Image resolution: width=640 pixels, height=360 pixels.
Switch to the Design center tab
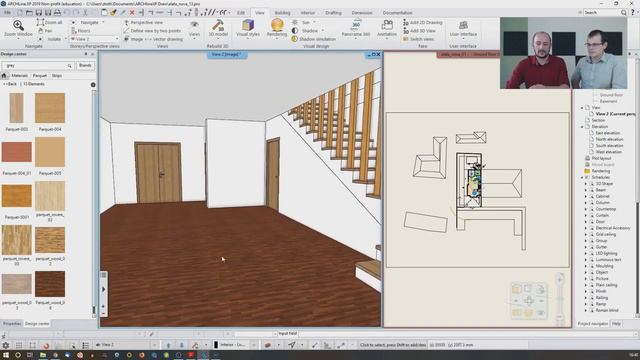click(37, 324)
